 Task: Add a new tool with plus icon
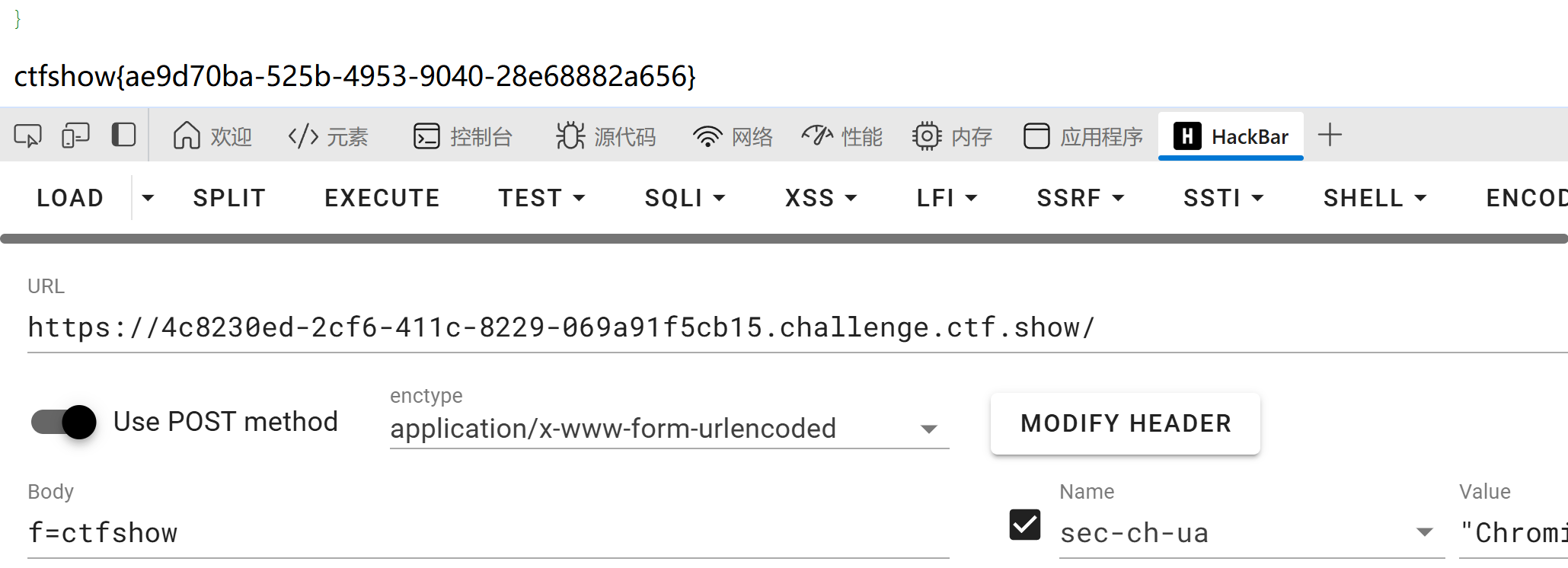click(1330, 136)
